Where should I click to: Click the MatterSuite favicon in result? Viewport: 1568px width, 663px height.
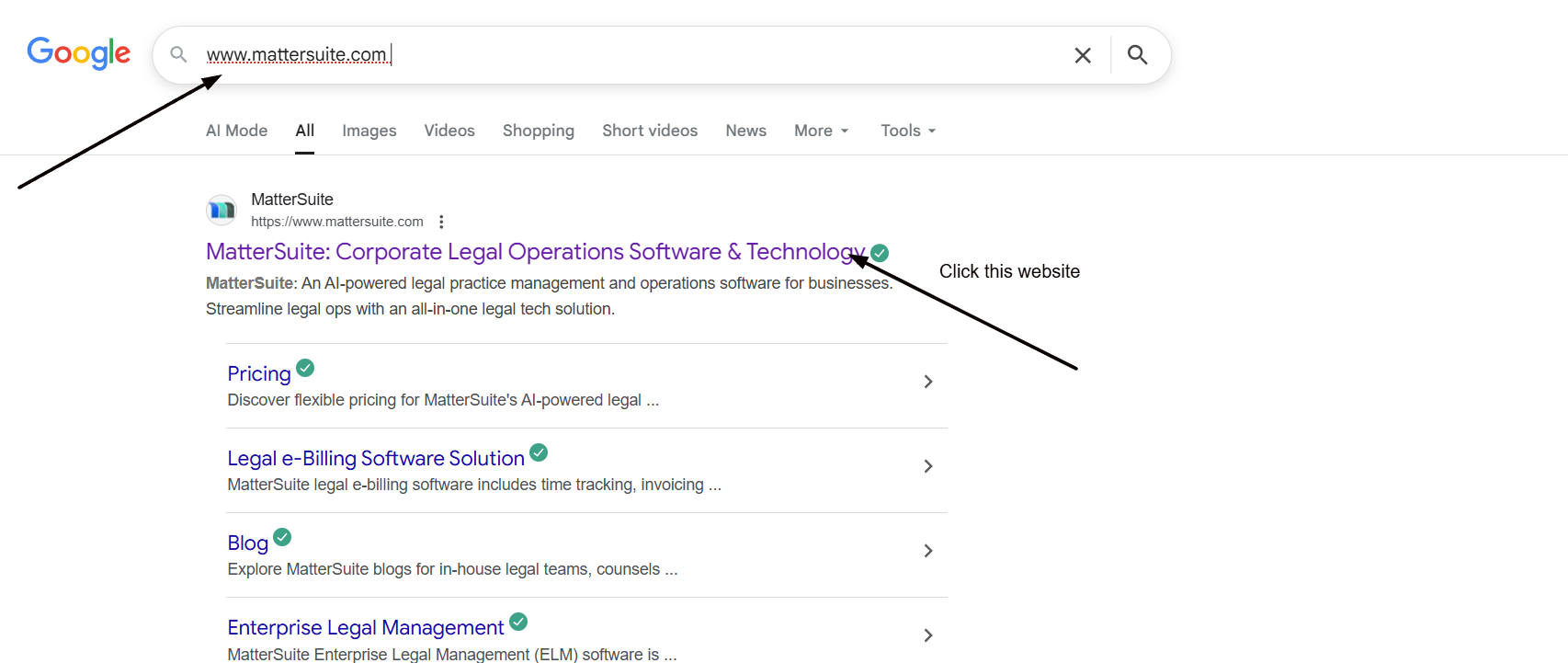222,211
